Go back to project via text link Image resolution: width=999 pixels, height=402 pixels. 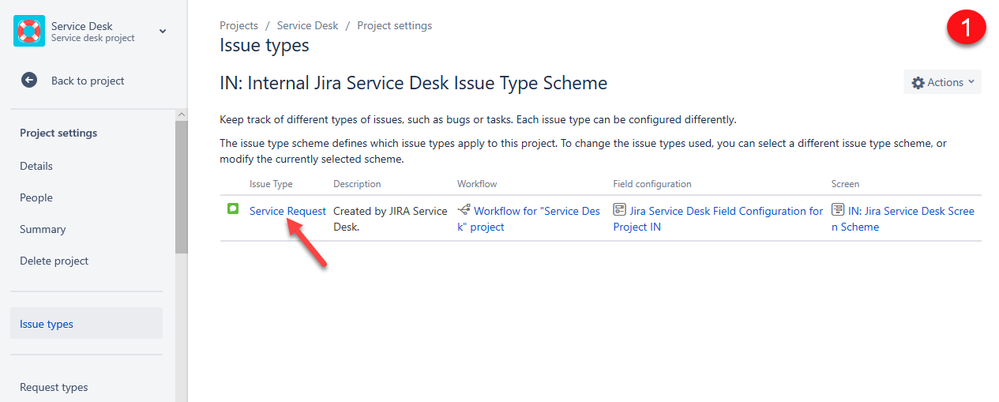(x=88, y=81)
